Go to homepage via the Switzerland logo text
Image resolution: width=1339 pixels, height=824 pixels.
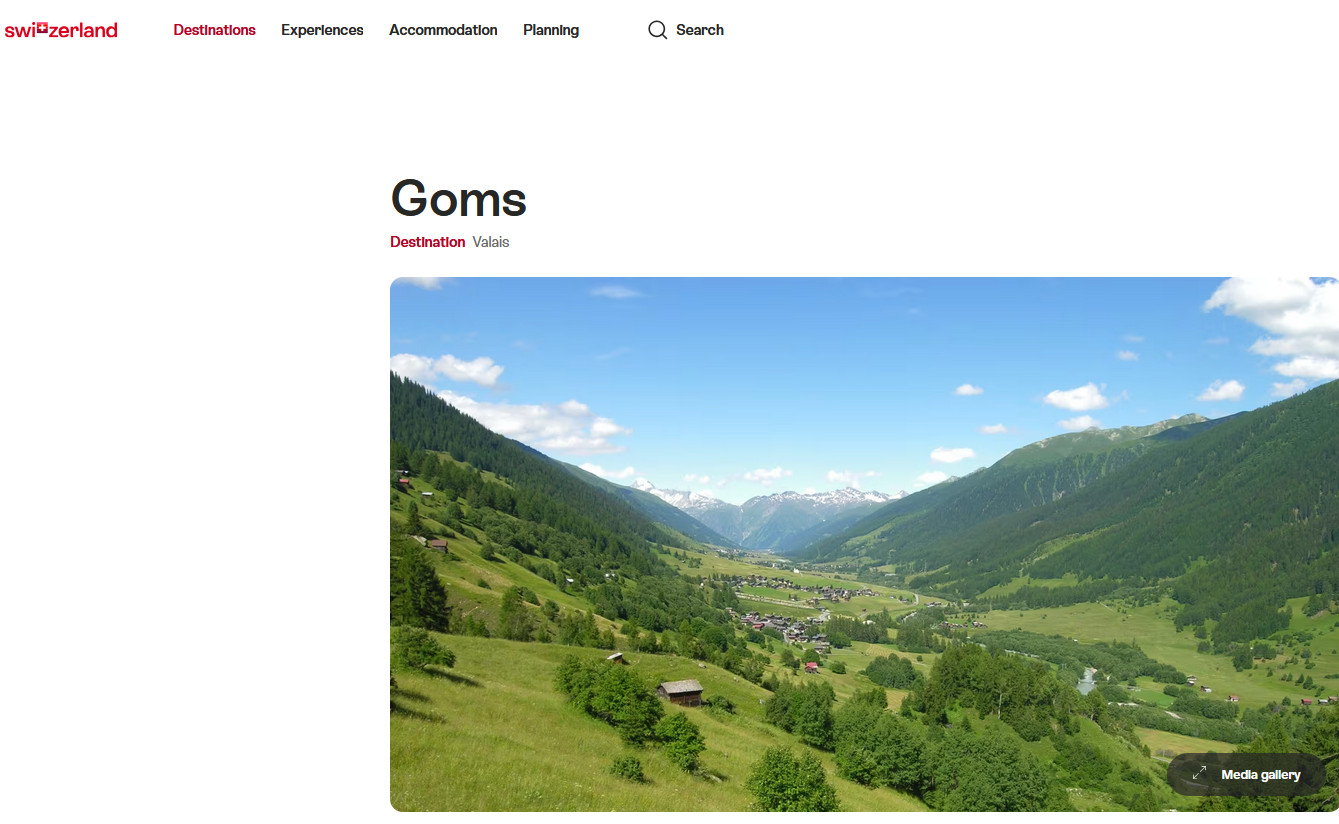(61, 30)
